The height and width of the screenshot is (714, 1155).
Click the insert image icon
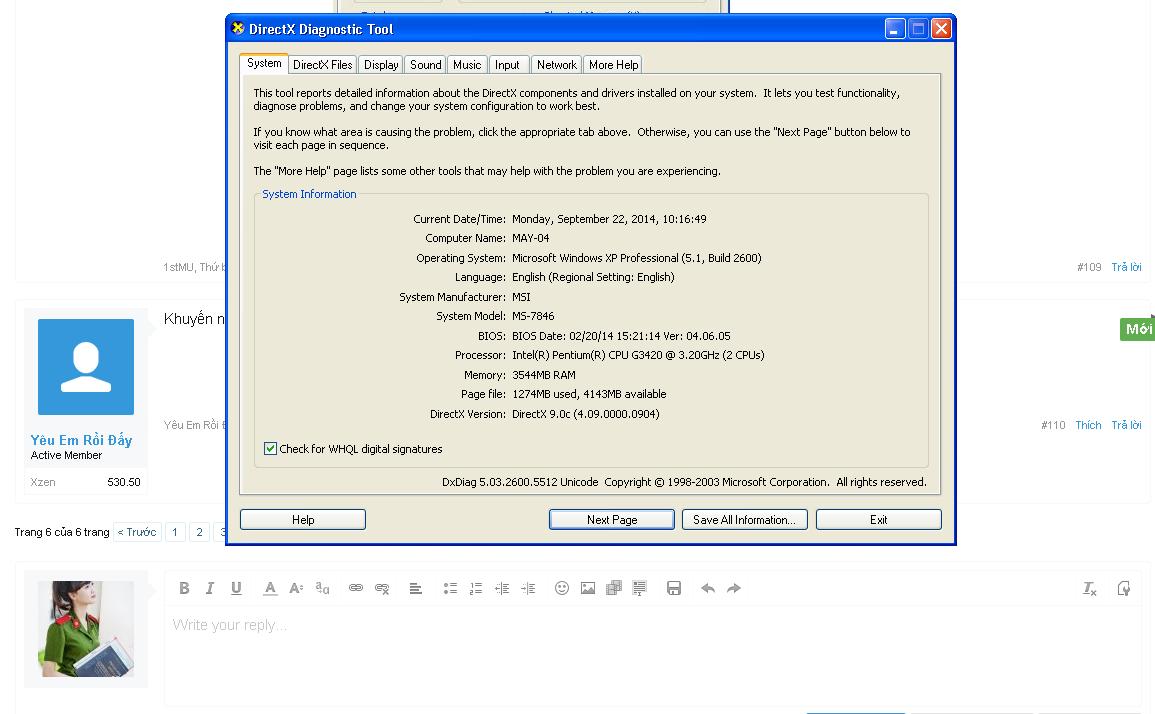pos(588,588)
